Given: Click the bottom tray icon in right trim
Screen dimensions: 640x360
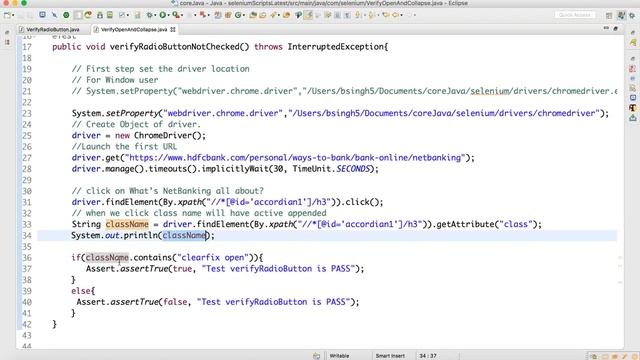Looking at the screenshot, I should pos(633,118).
